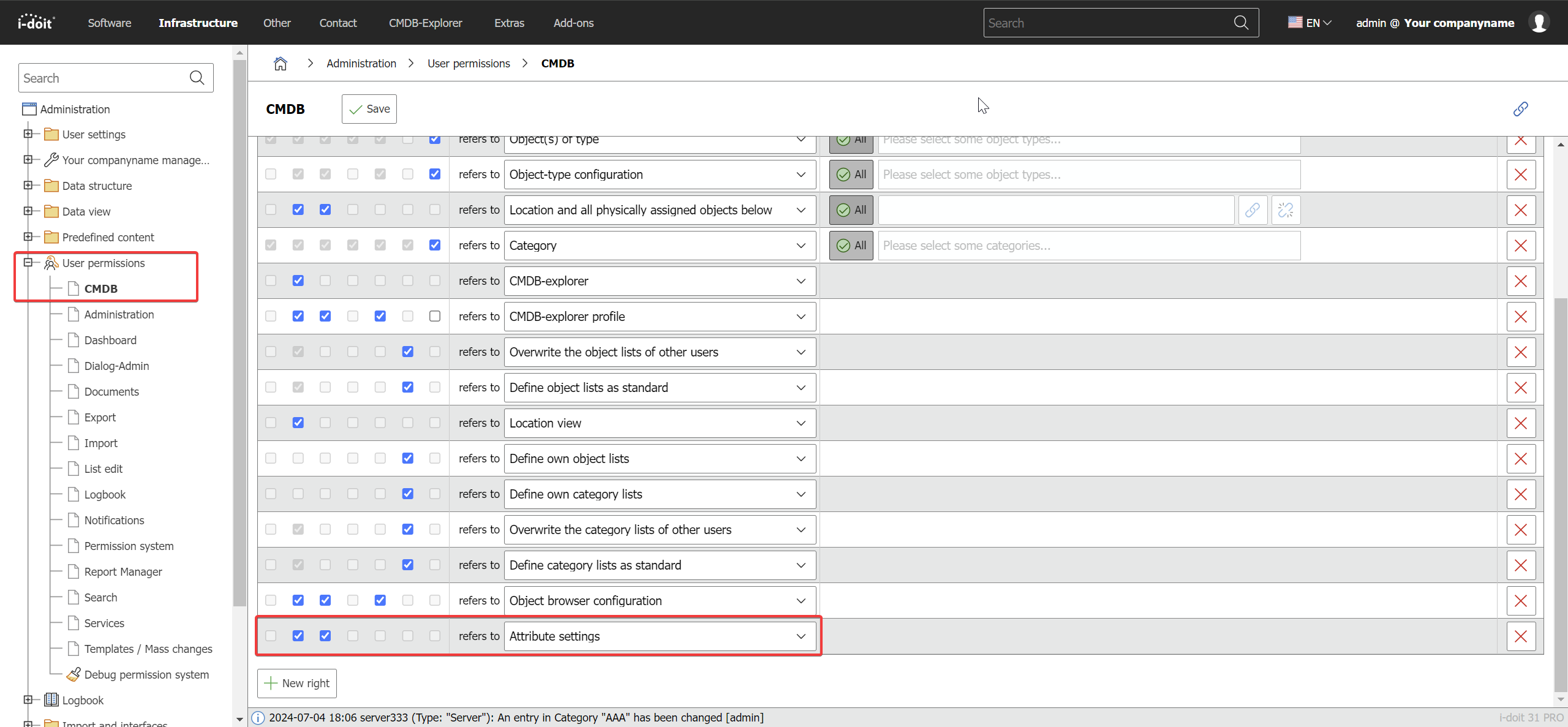Delete the CMDB-explorer right row
The height and width of the screenshot is (727, 1568).
[x=1521, y=281]
